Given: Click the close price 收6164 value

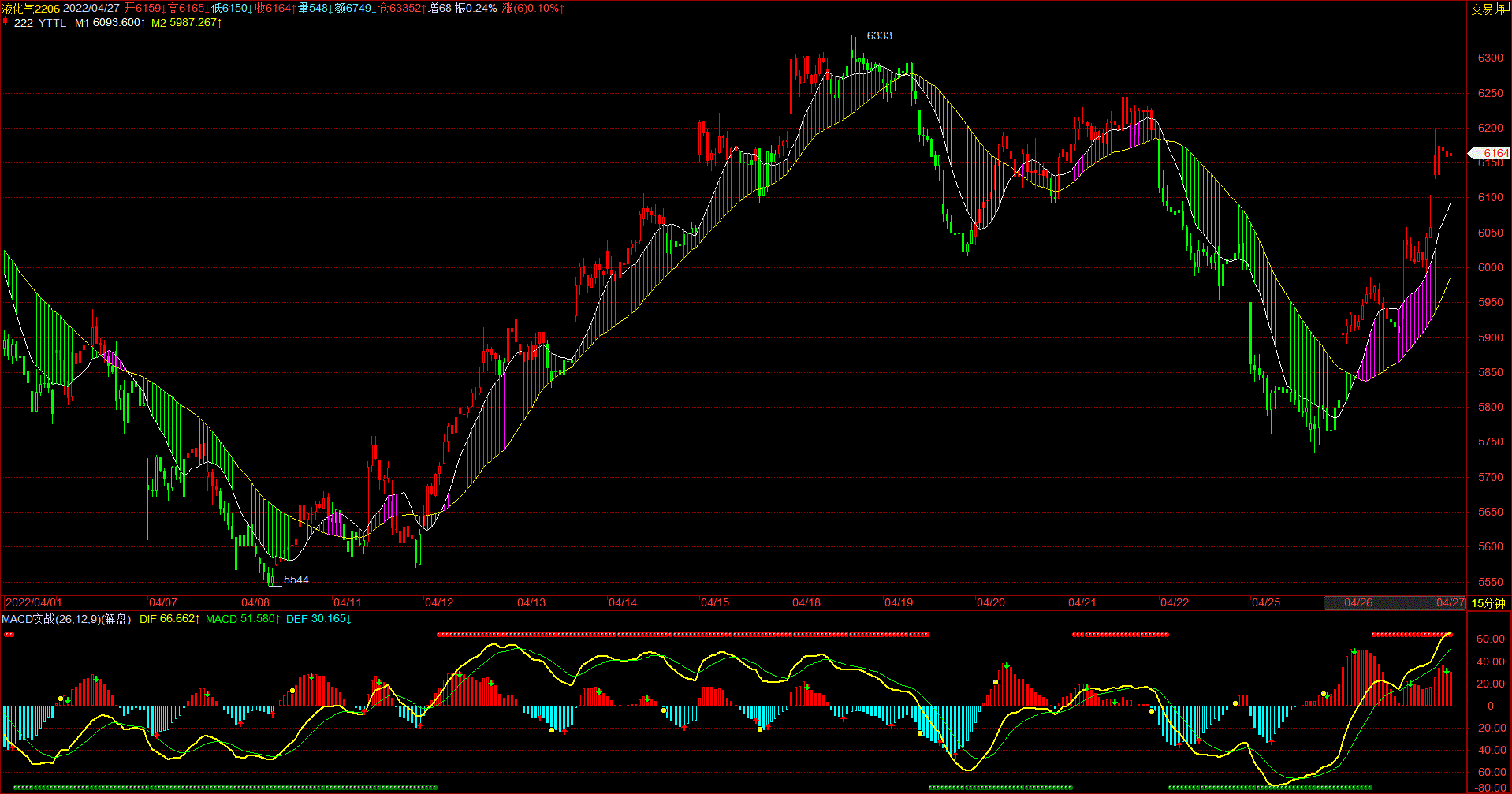Looking at the screenshot, I should point(275,9).
